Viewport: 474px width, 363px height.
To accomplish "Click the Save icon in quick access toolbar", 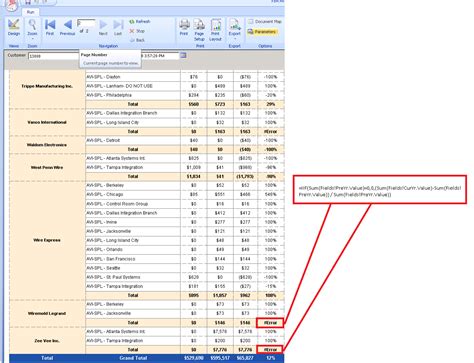I will [x=28, y=2].
